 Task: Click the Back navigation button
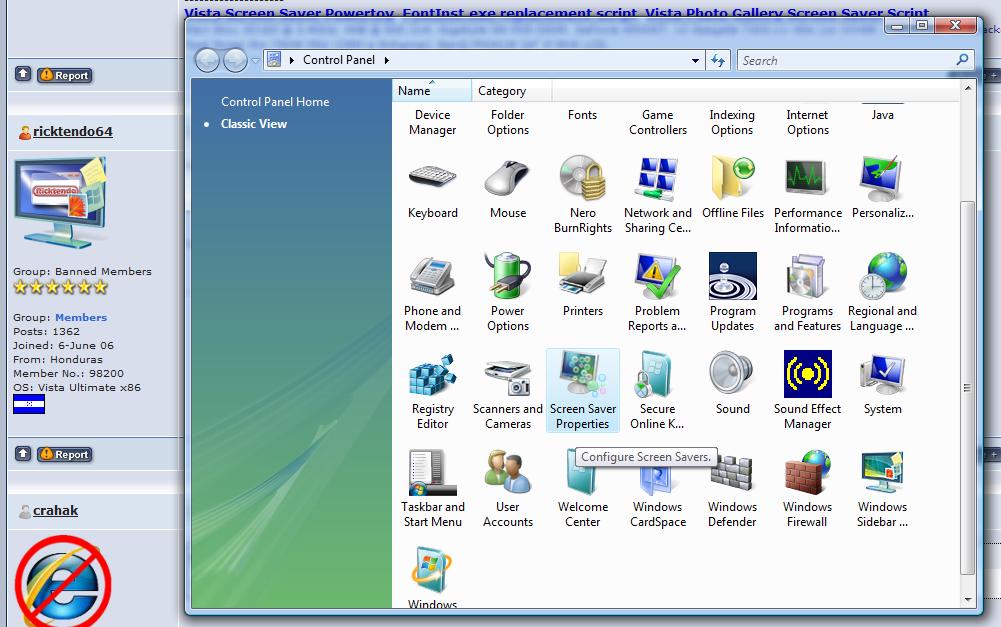(x=207, y=61)
